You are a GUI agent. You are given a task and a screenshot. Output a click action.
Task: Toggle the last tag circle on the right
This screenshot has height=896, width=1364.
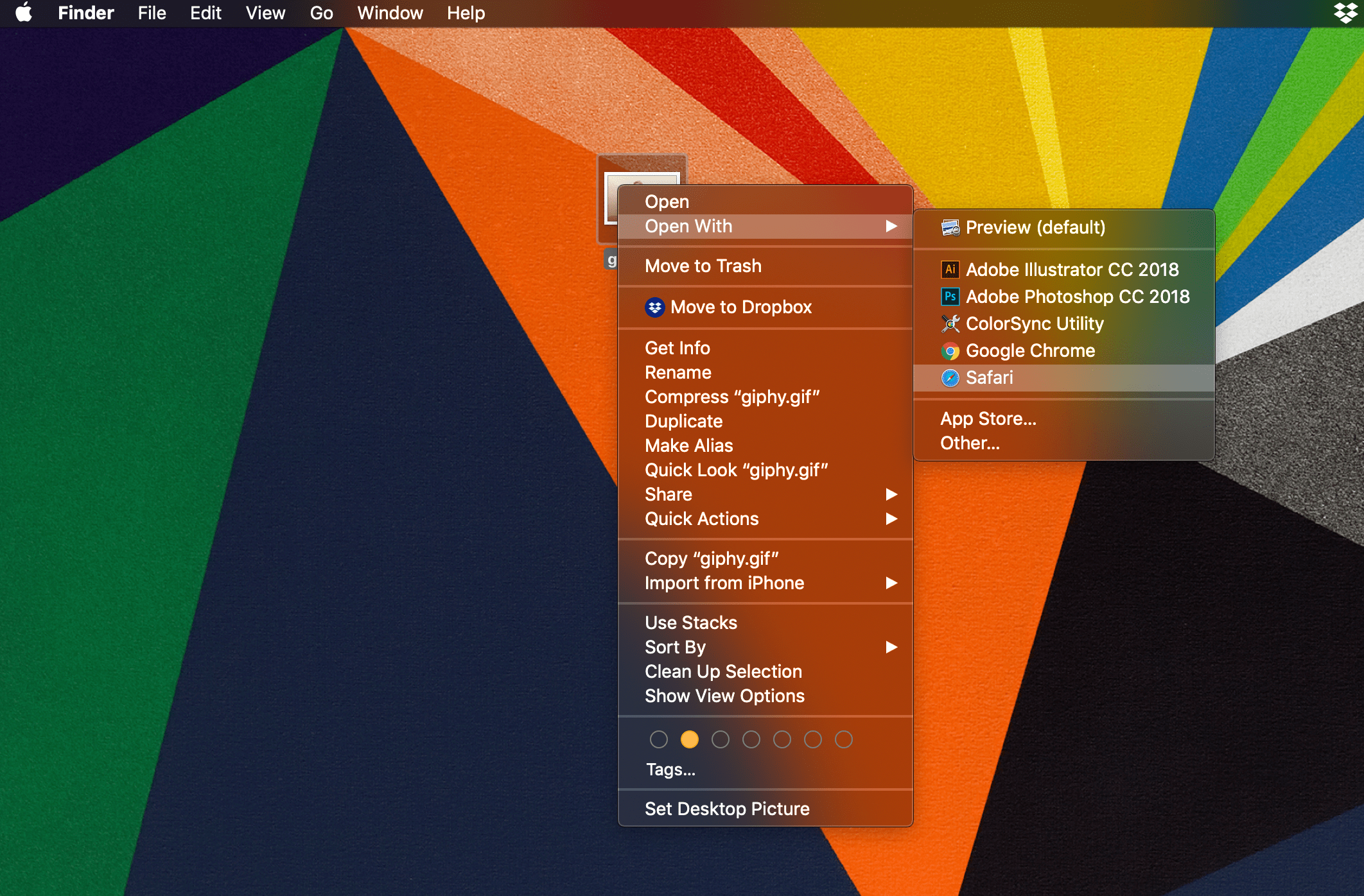pos(843,739)
